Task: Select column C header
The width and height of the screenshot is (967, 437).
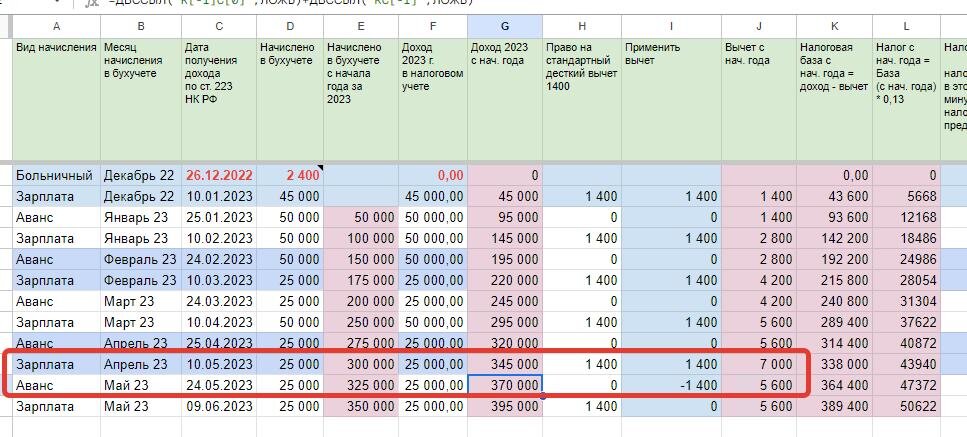Action: [219, 26]
